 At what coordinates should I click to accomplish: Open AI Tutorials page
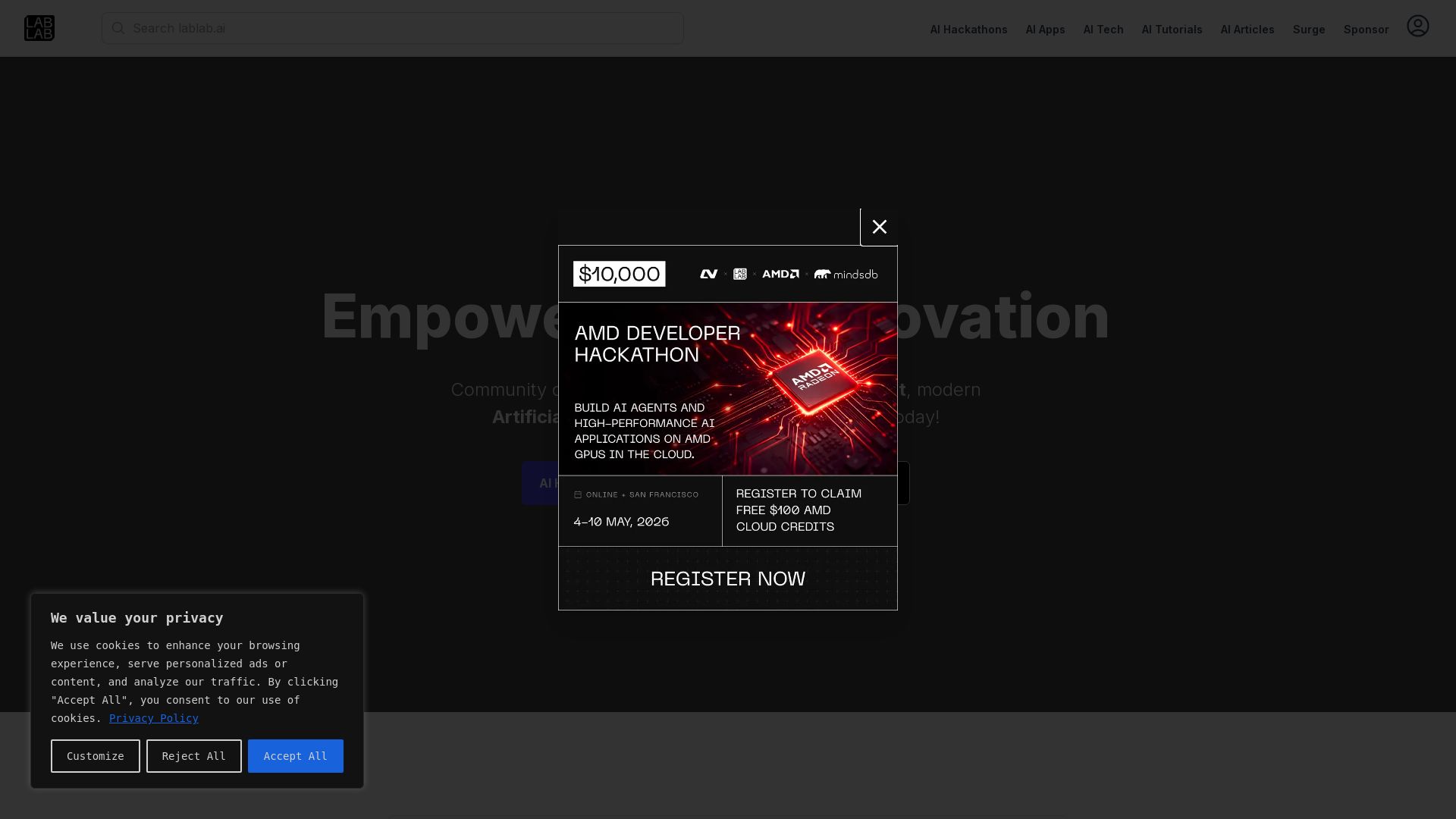1172,30
